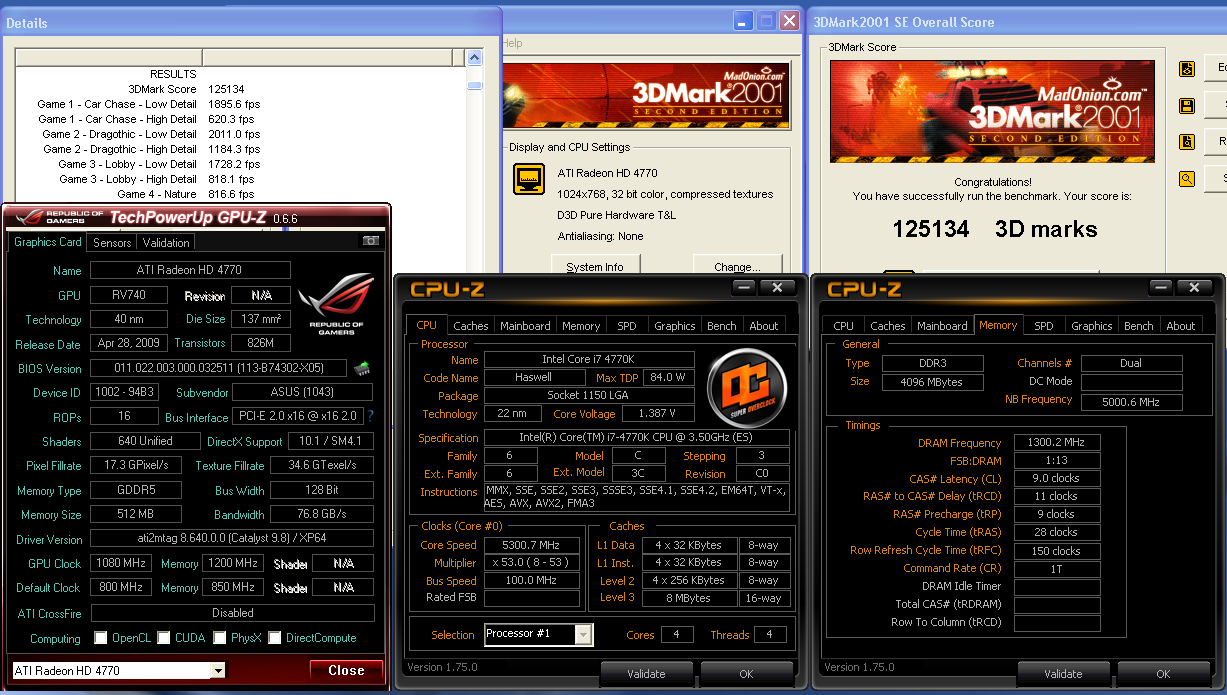Image resolution: width=1227 pixels, height=695 pixels.
Task: Select the Bench tab in the right CPU-Z window
Action: tap(1139, 326)
